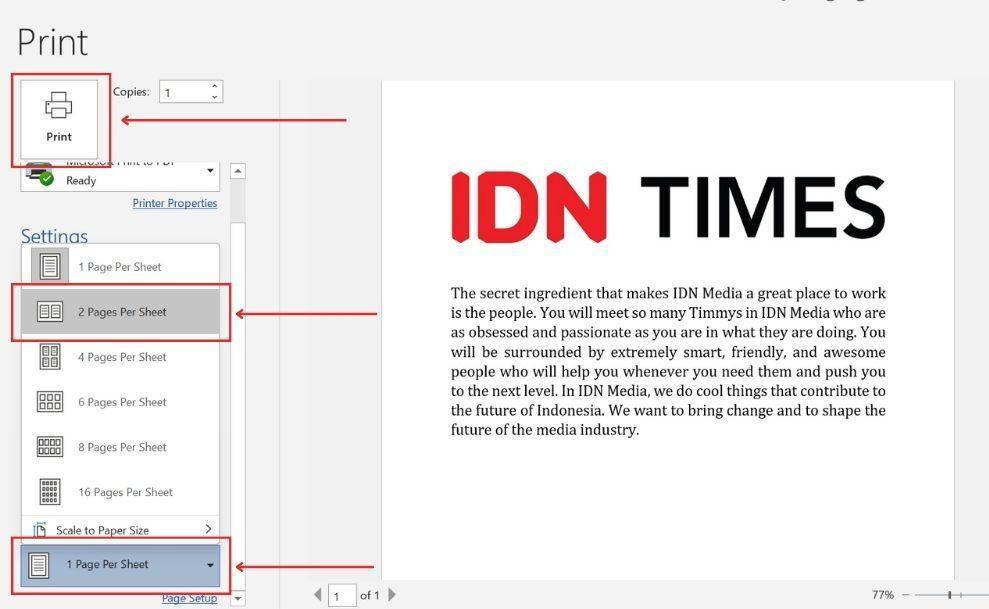Screen dimensions: 989x609
Task: Select 4 Pages Per Sheet option
Action: [x=120, y=357]
